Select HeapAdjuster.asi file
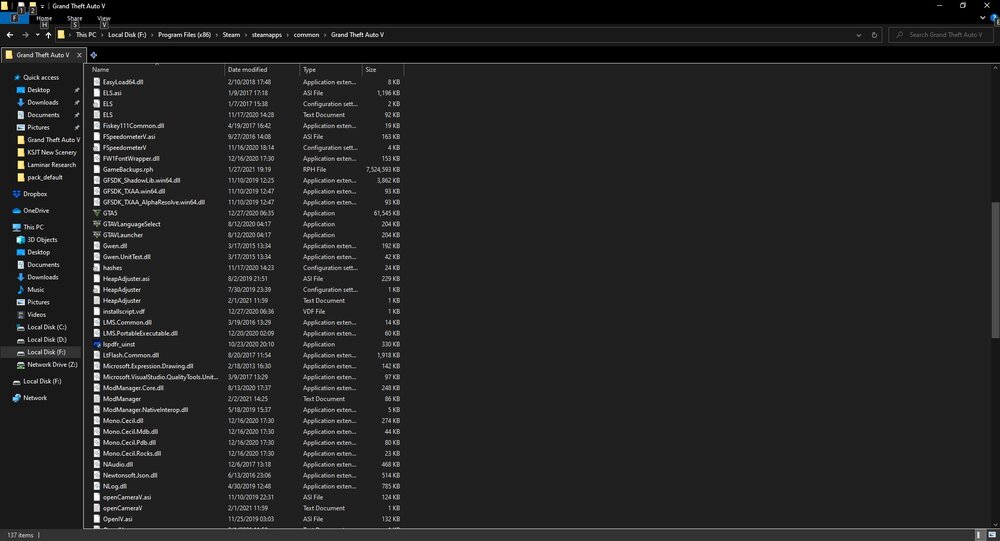 click(126, 279)
